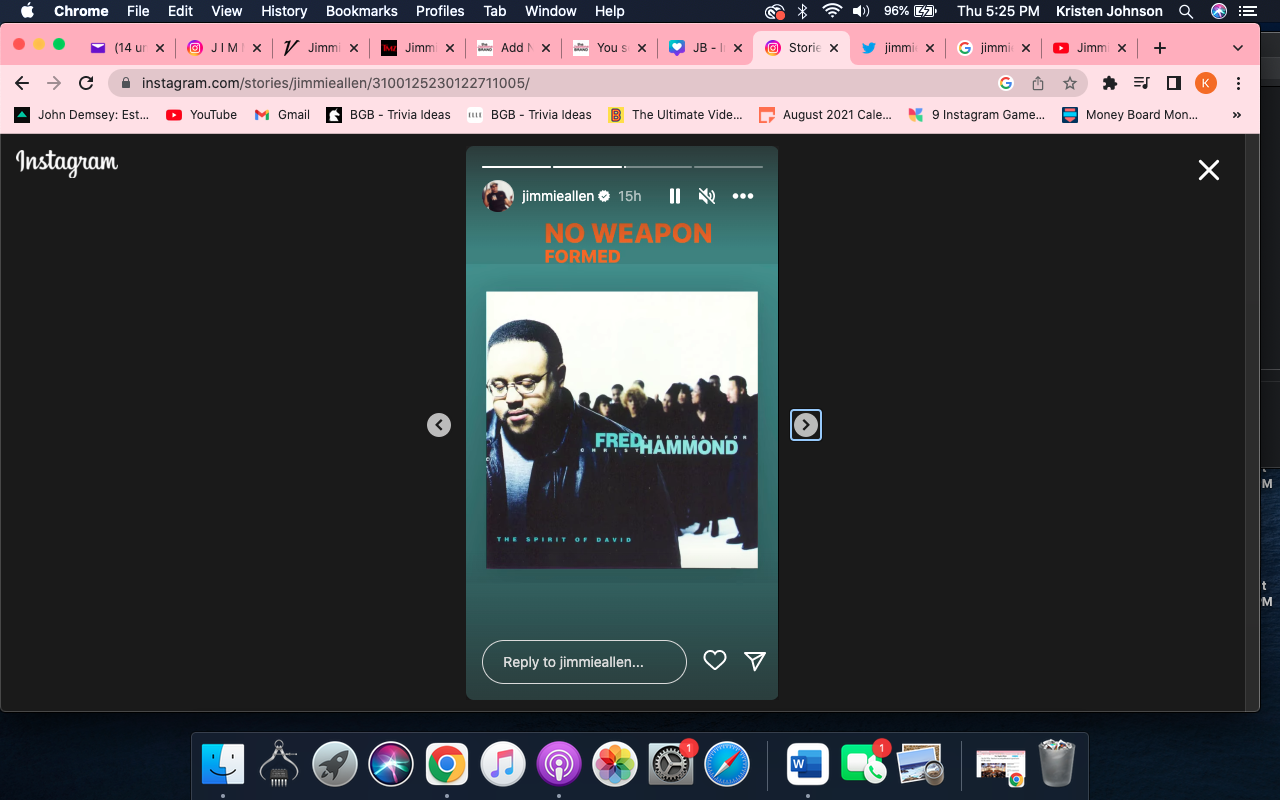Click the address bar URL
This screenshot has width=1280, height=800.
coord(336,83)
